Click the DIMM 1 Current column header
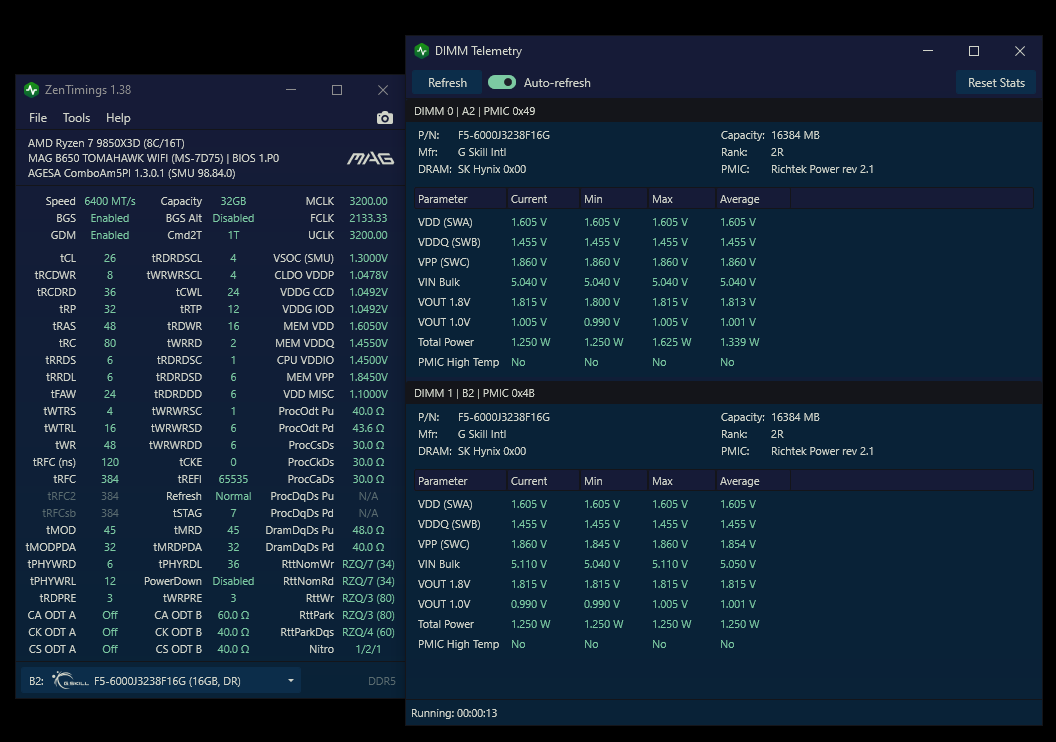Viewport: 1056px width, 742px height. point(543,481)
